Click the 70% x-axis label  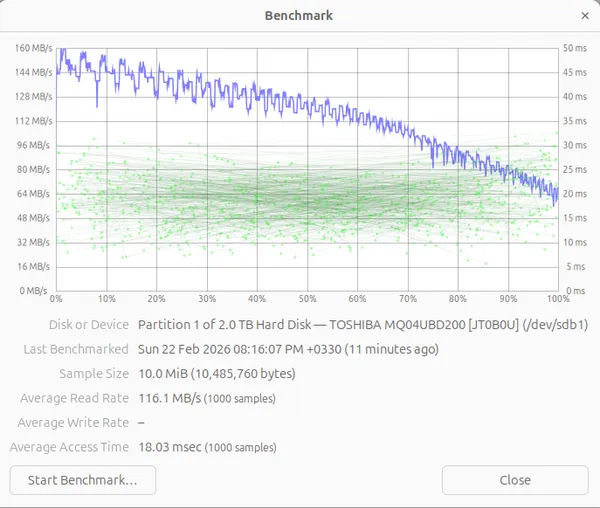[408, 299]
